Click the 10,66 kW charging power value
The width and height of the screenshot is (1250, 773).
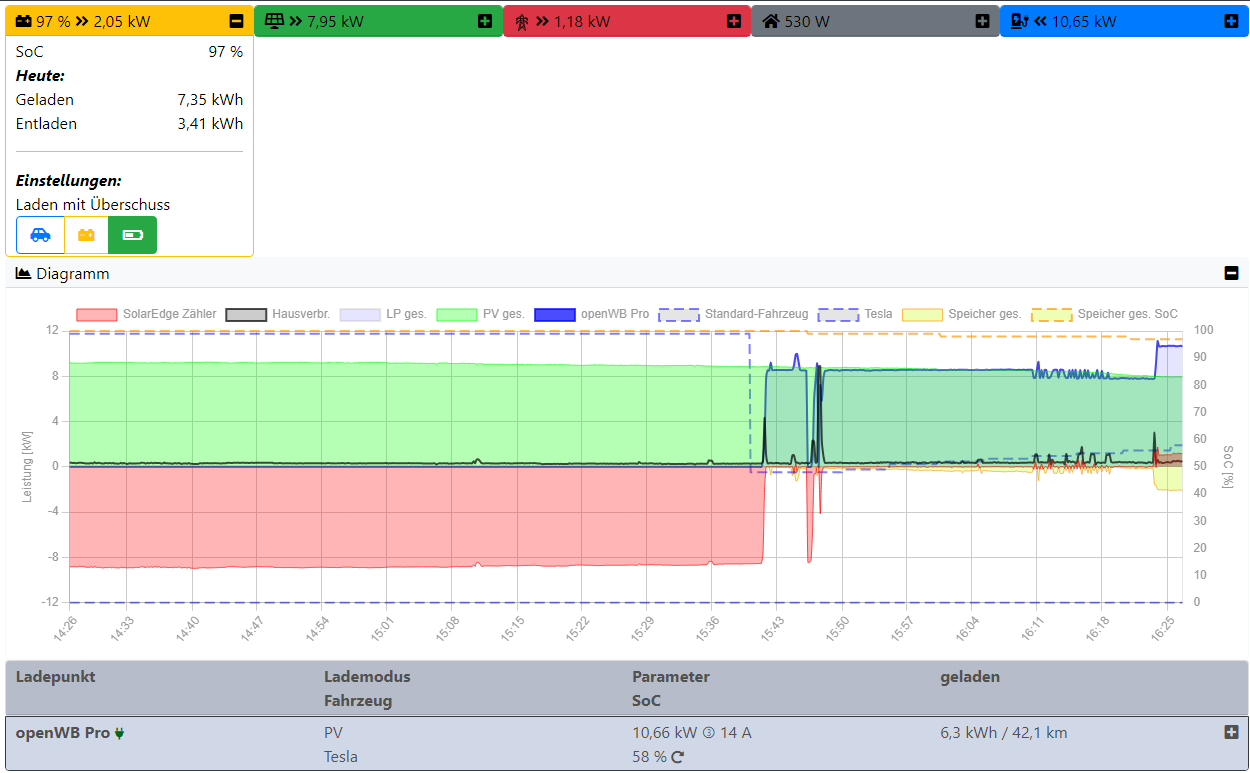[665, 733]
